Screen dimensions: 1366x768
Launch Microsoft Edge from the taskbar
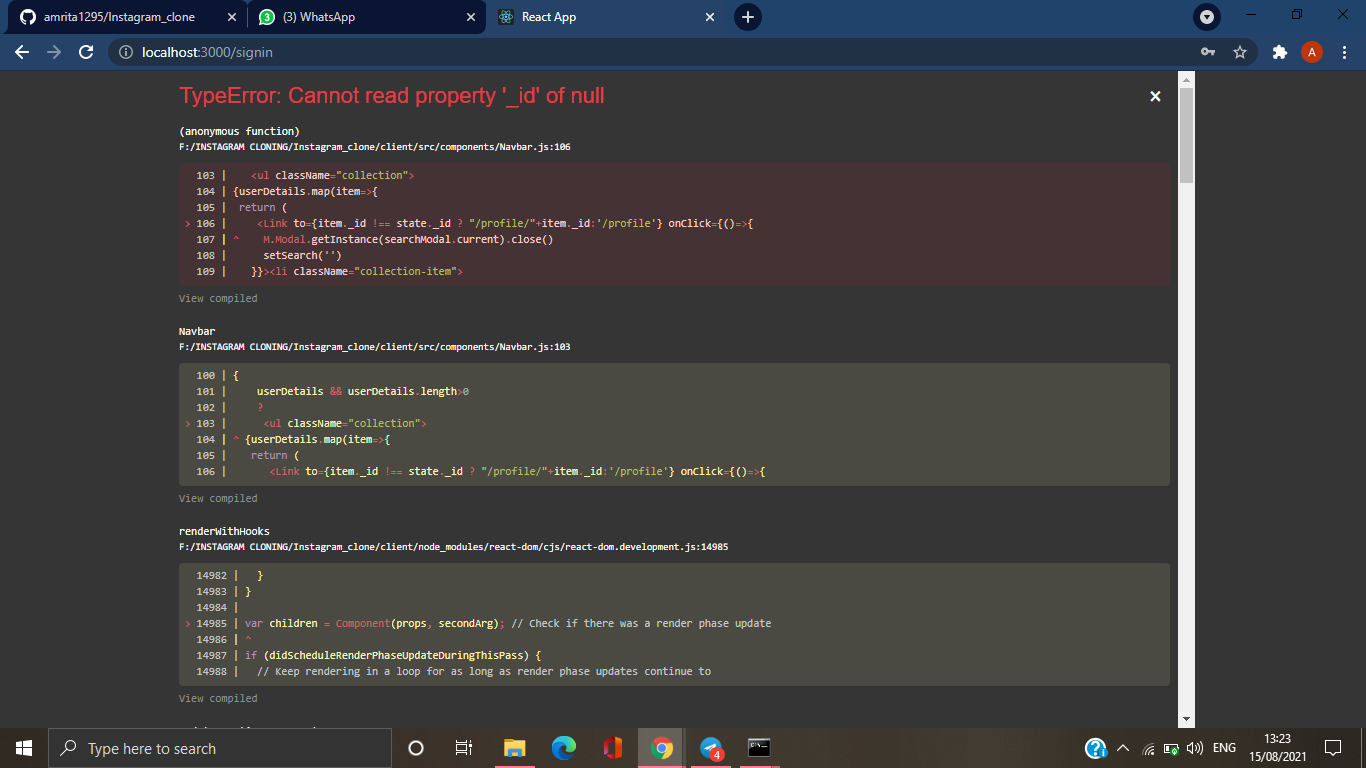(x=563, y=748)
